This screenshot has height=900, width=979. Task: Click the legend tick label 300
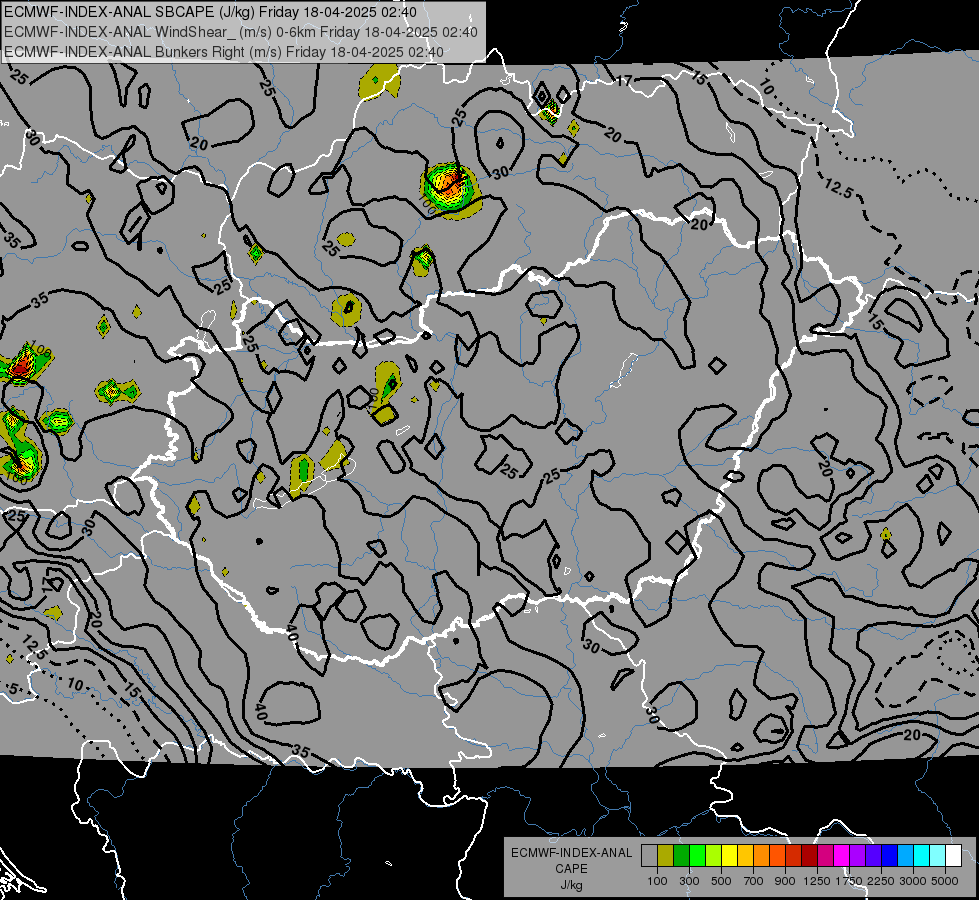click(689, 881)
